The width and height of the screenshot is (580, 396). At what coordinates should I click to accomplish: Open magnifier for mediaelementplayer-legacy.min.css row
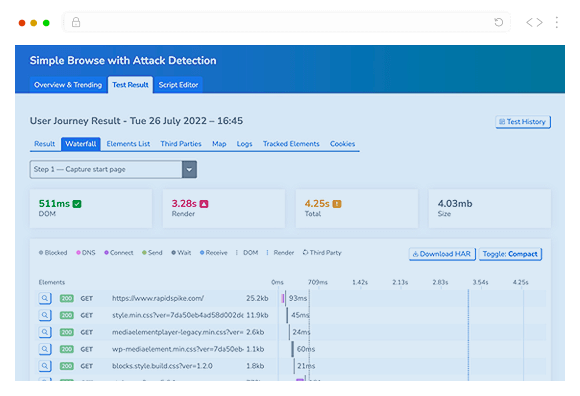tap(45, 332)
